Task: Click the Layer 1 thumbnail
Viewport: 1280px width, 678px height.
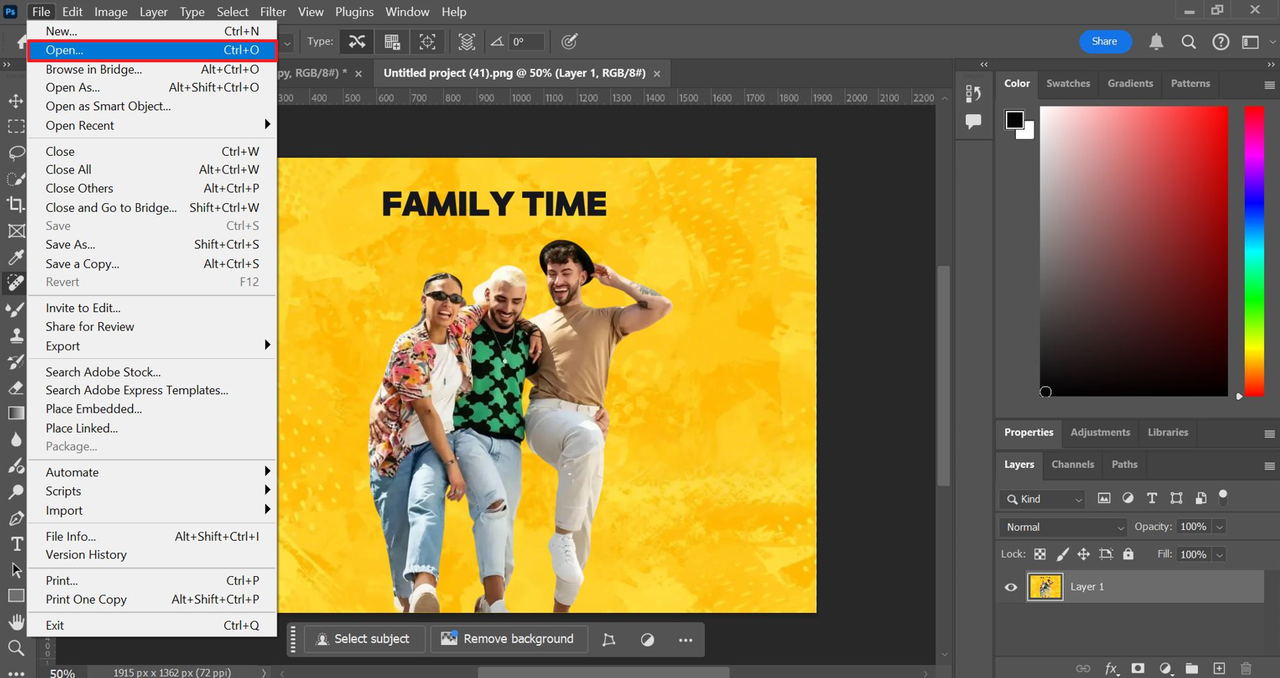Action: [1045, 587]
